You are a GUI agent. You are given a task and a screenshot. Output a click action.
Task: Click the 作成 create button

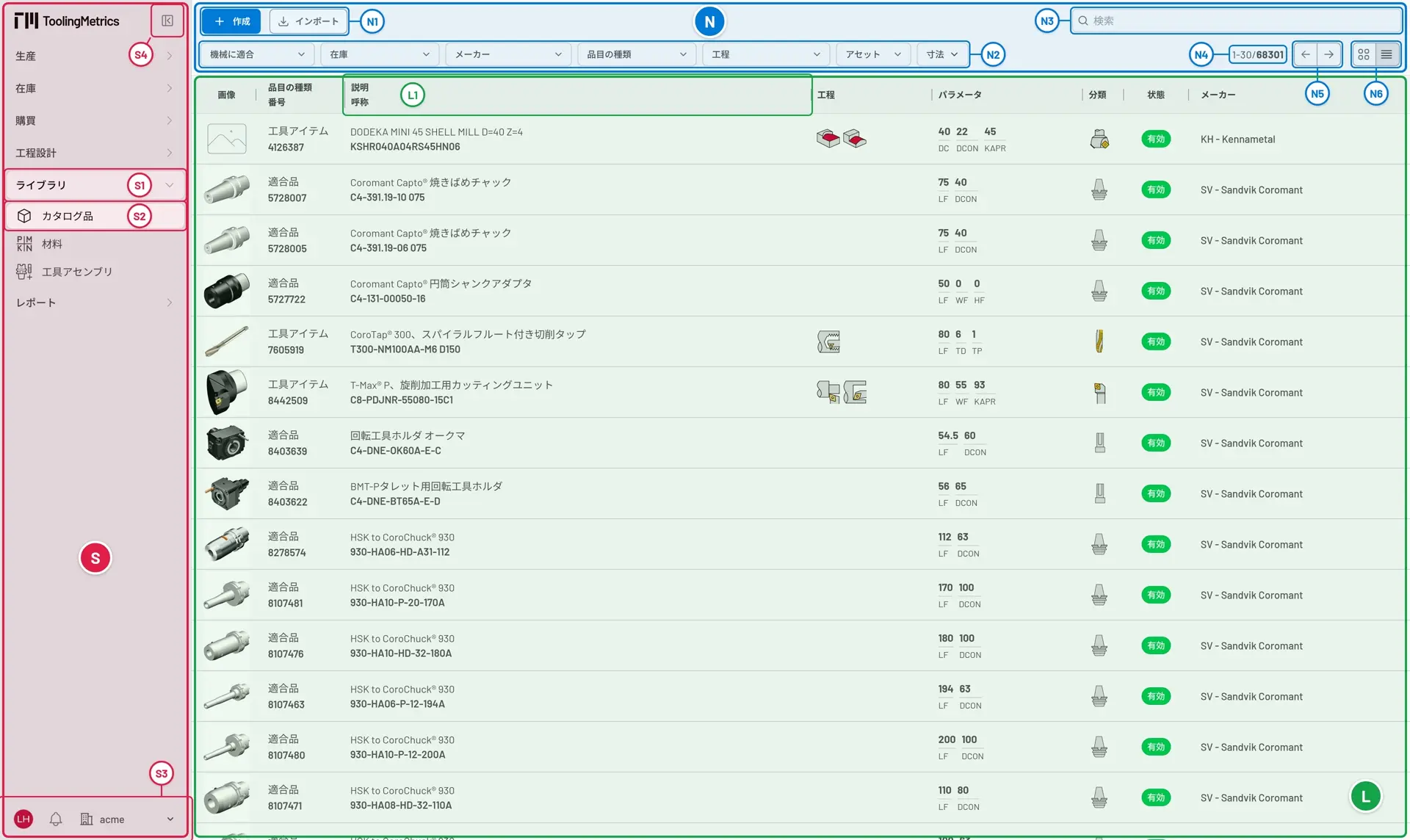[232, 21]
